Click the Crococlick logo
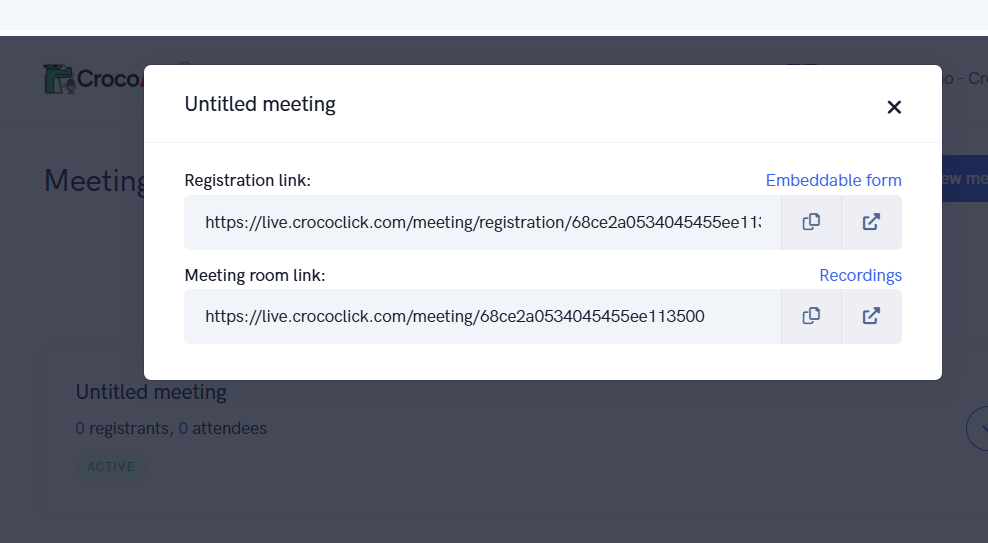The width and height of the screenshot is (988, 543). pos(93,79)
